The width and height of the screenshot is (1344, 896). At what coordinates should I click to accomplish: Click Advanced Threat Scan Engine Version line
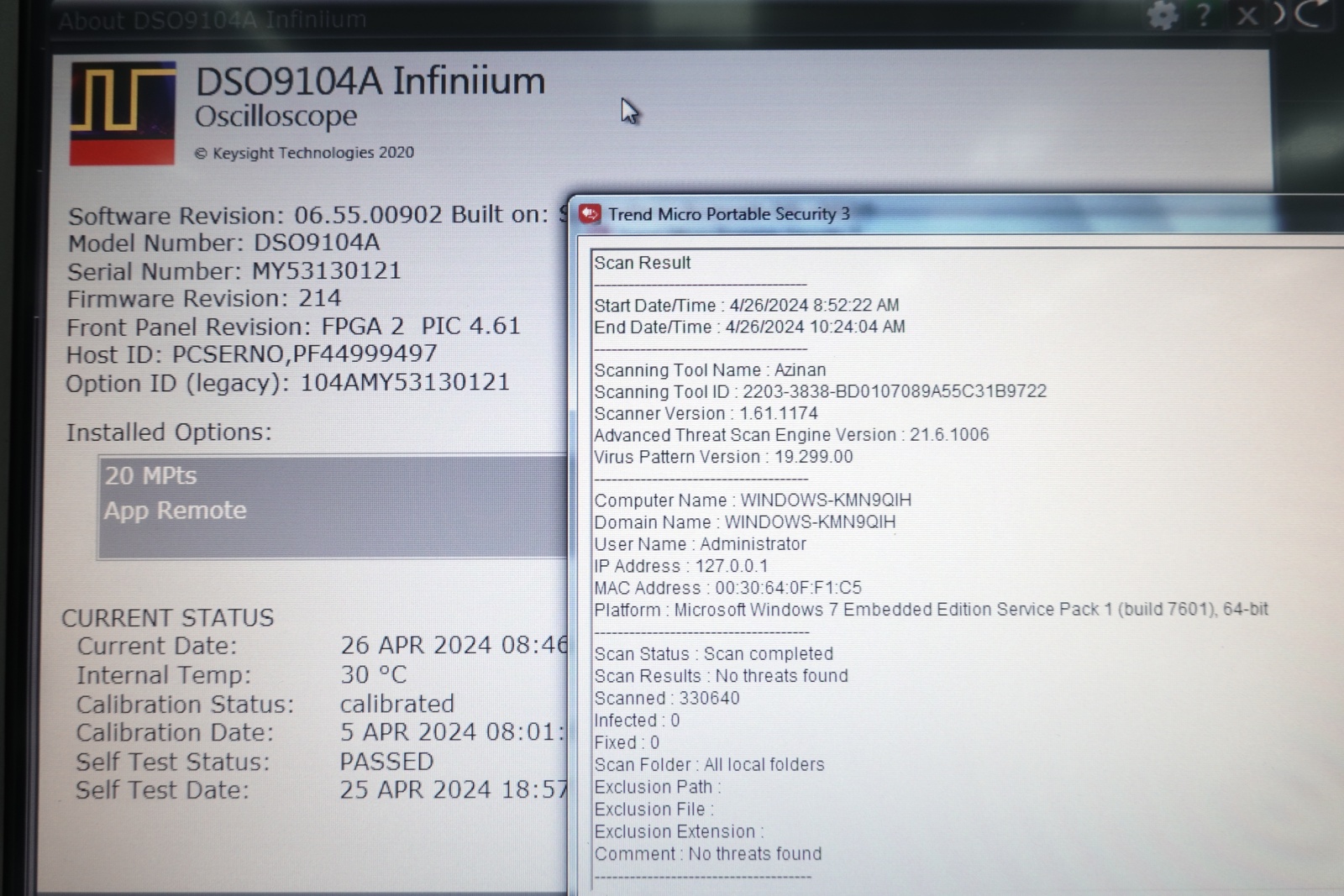[791, 436]
